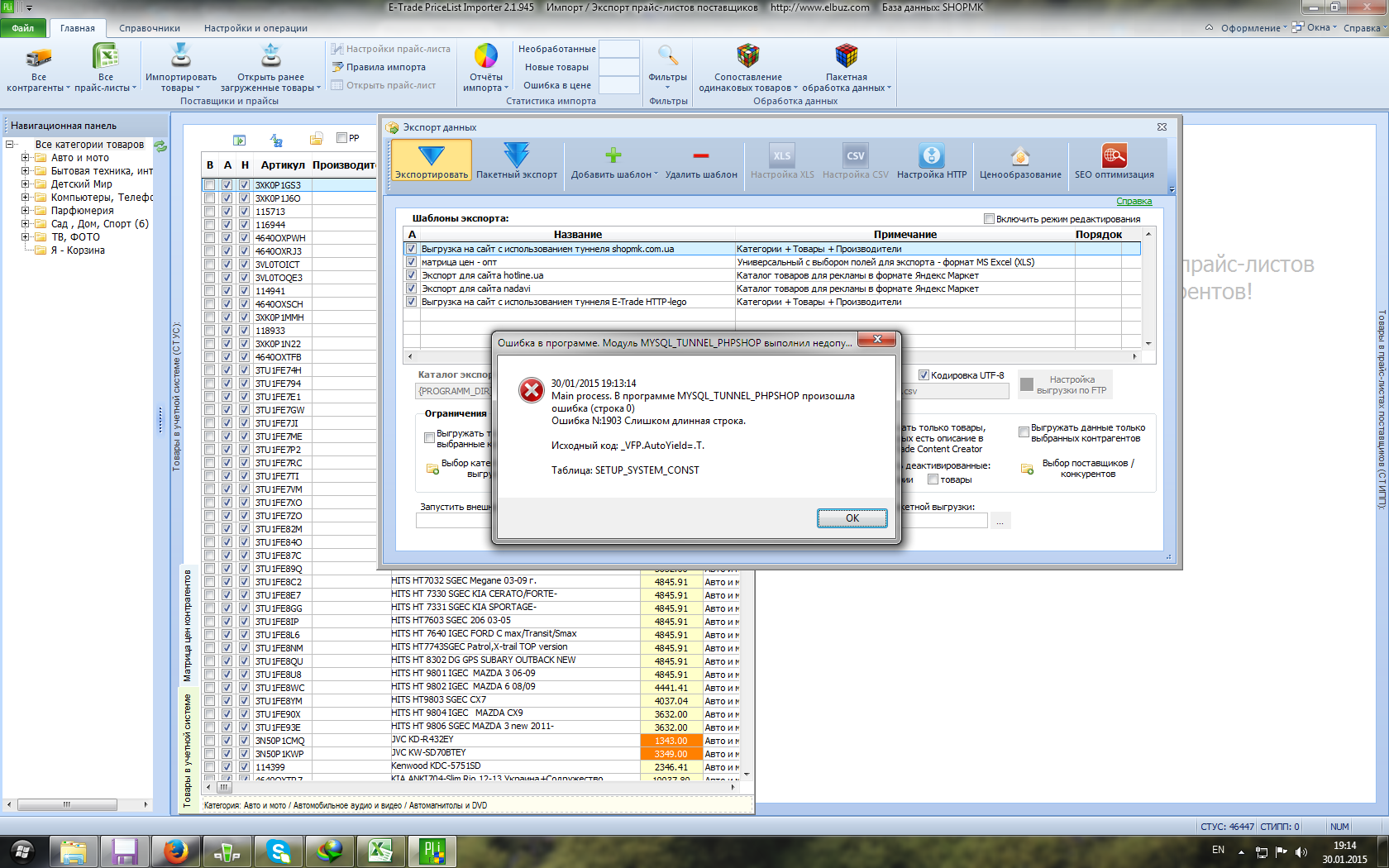Open the Файл menu

(x=23, y=28)
